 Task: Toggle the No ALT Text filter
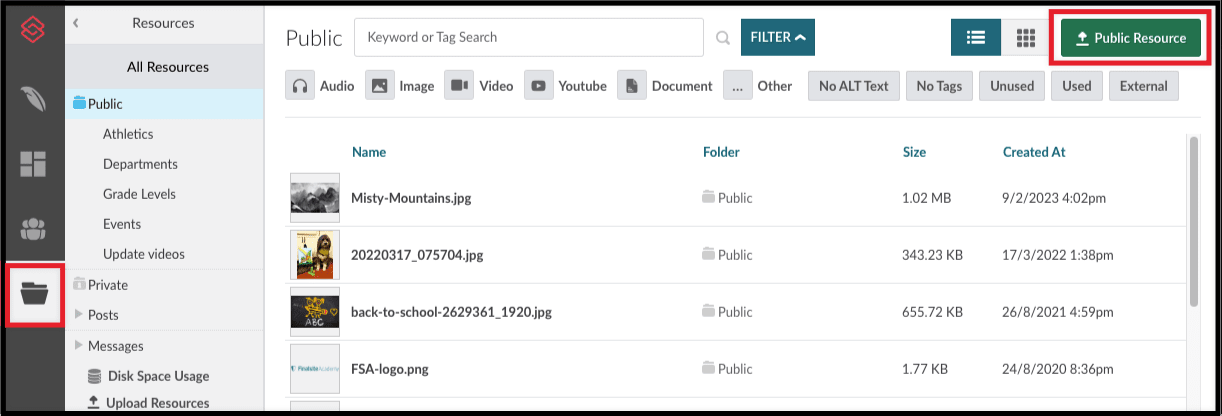pyautogui.click(x=854, y=86)
